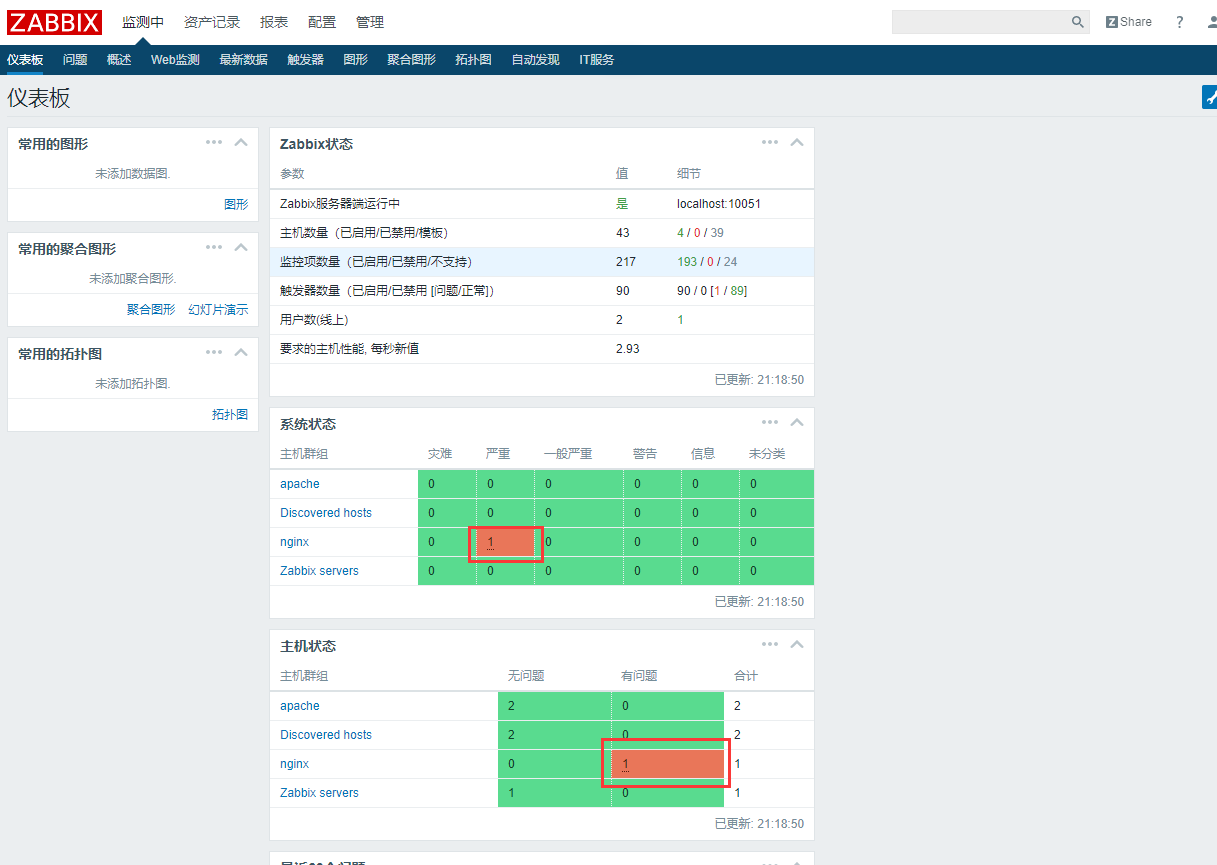Open options menu of Zabbix状态 widget
The width and height of the screenshot is (1217, 865).
770,142
